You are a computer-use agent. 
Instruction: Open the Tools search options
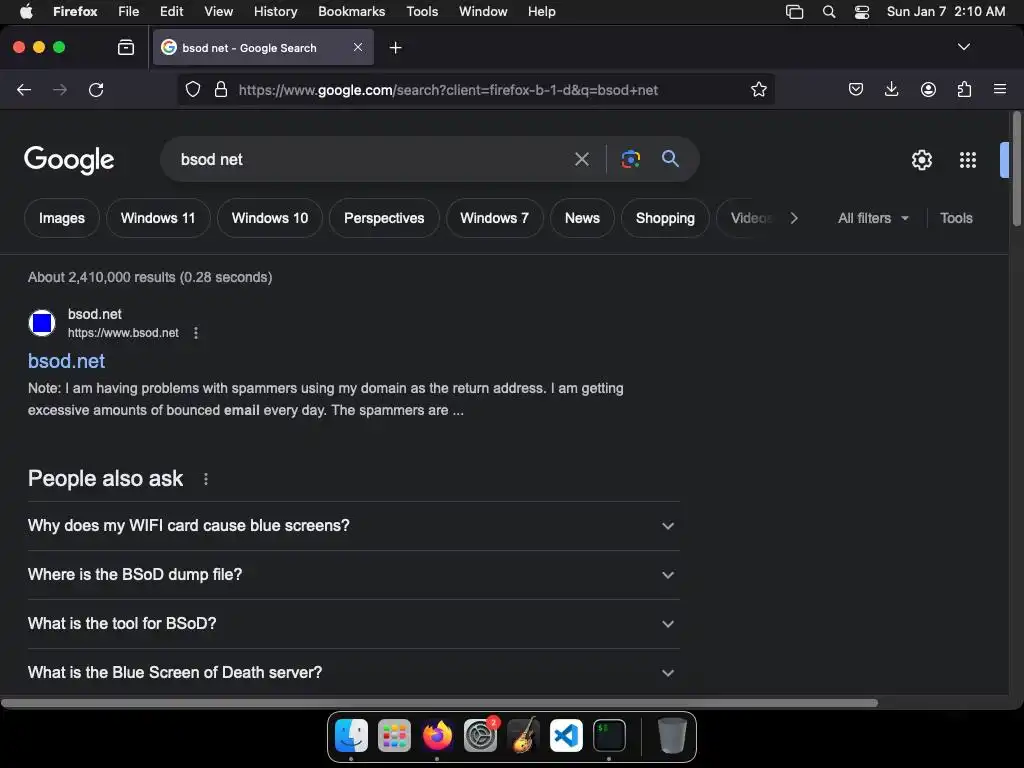(x=956, y=218)
